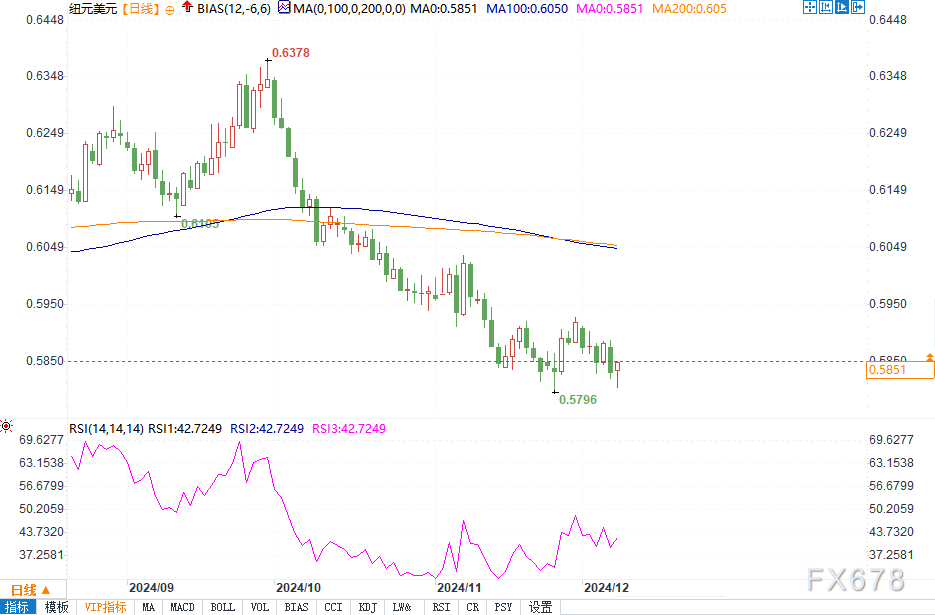Click the RSI(14,14,14) label

(x=106, y=428)
